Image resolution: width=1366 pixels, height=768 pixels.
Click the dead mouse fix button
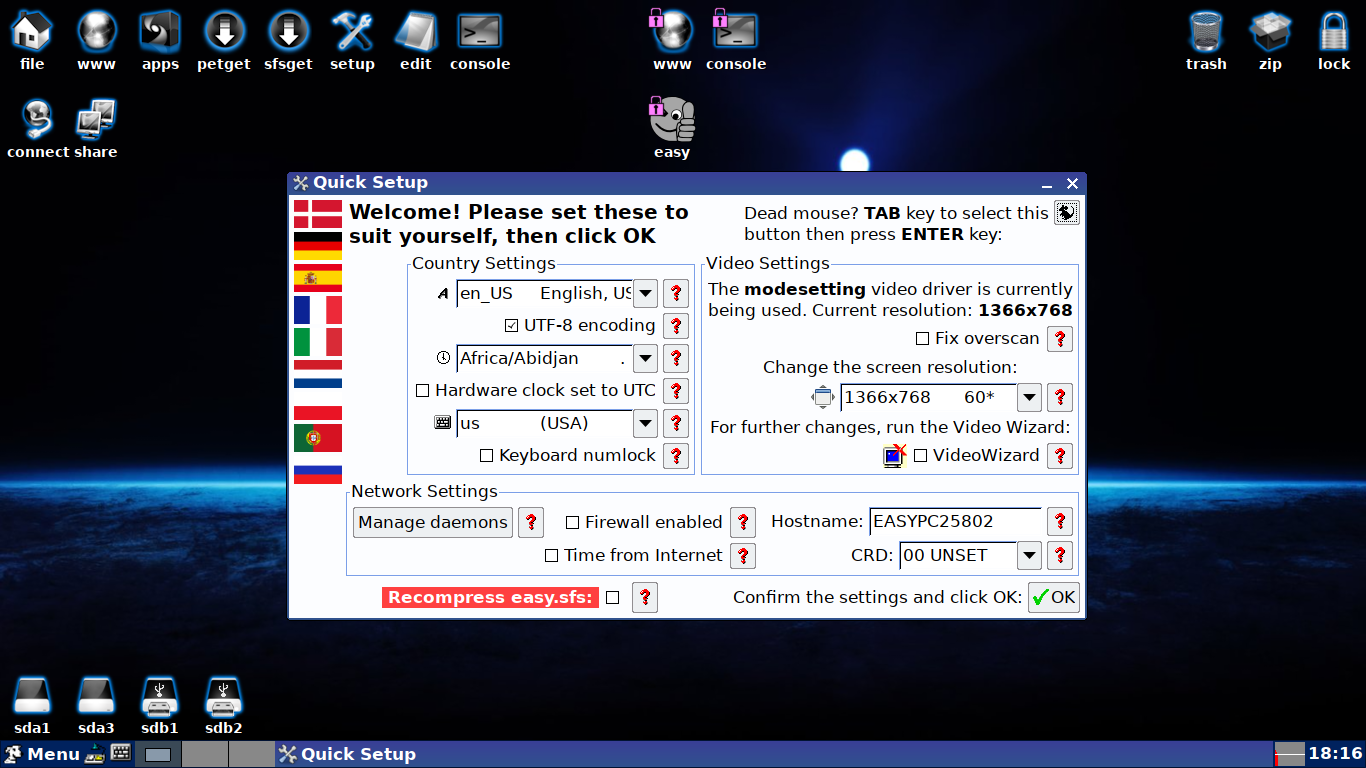coord(1067,212)
